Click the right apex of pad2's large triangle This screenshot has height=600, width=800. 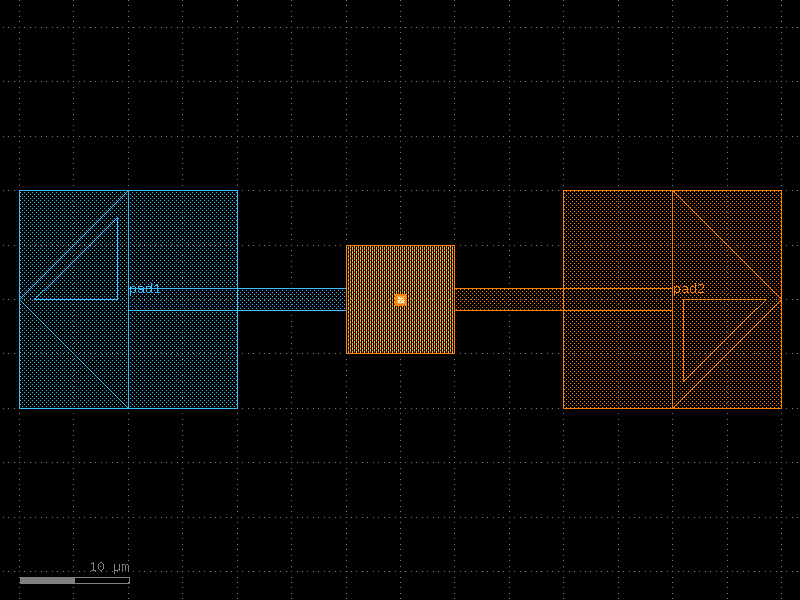(780, 299)
